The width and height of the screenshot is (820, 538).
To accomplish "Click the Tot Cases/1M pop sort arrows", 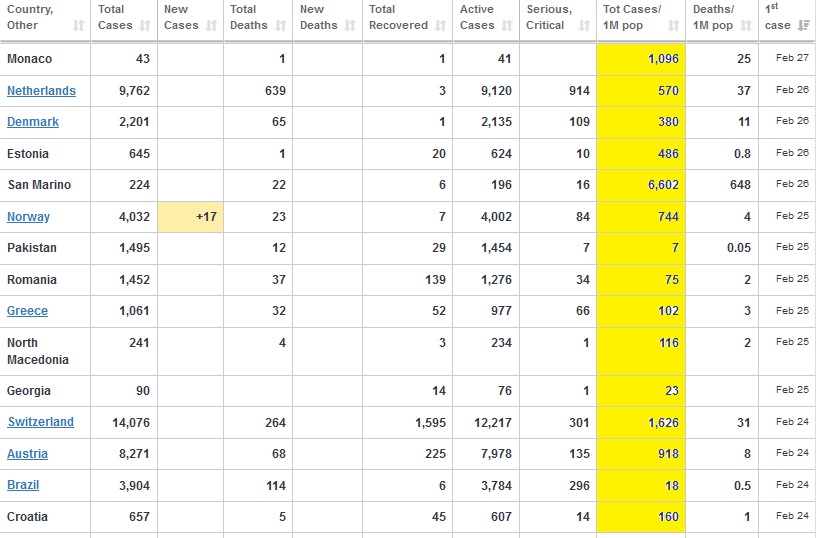I will (674, 25).
